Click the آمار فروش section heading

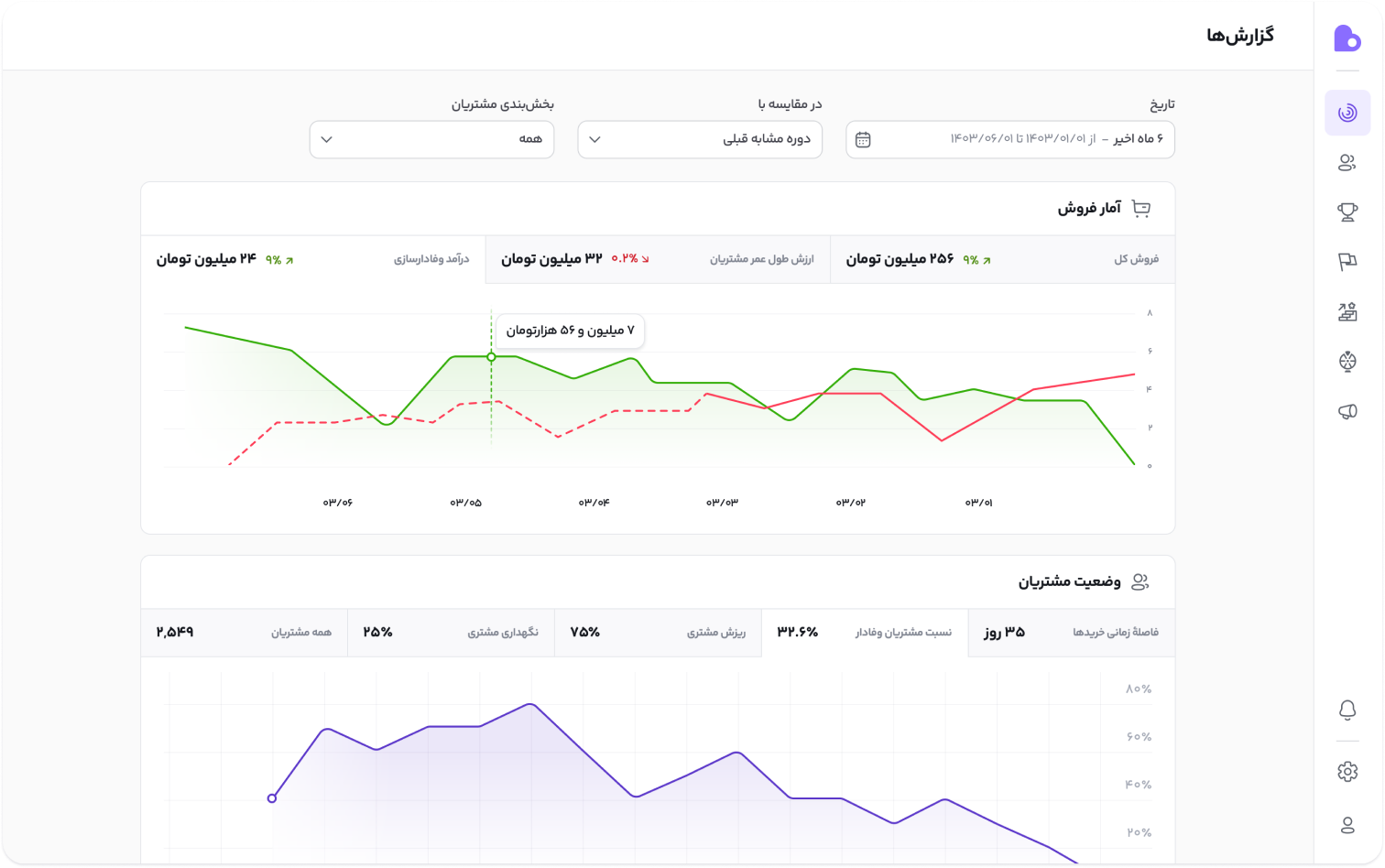[1089, 209]
